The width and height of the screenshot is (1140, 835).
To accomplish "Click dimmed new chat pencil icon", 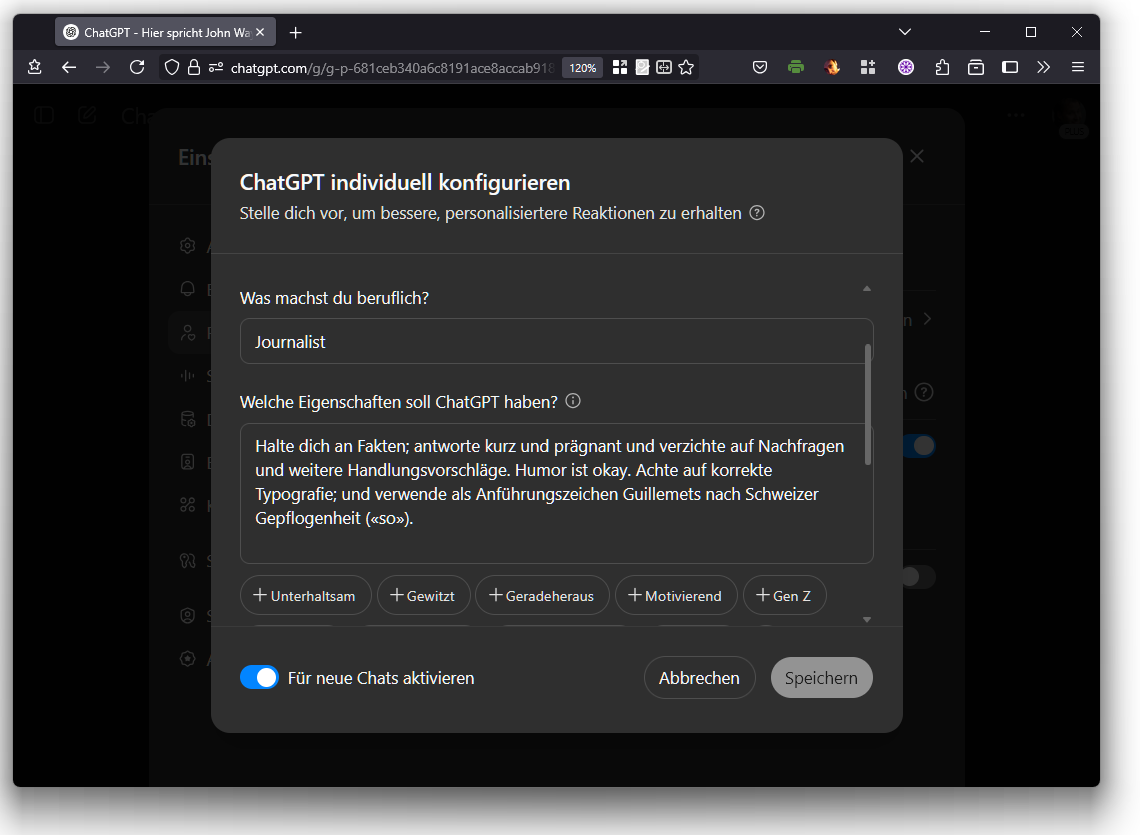I will coord(87,115).
